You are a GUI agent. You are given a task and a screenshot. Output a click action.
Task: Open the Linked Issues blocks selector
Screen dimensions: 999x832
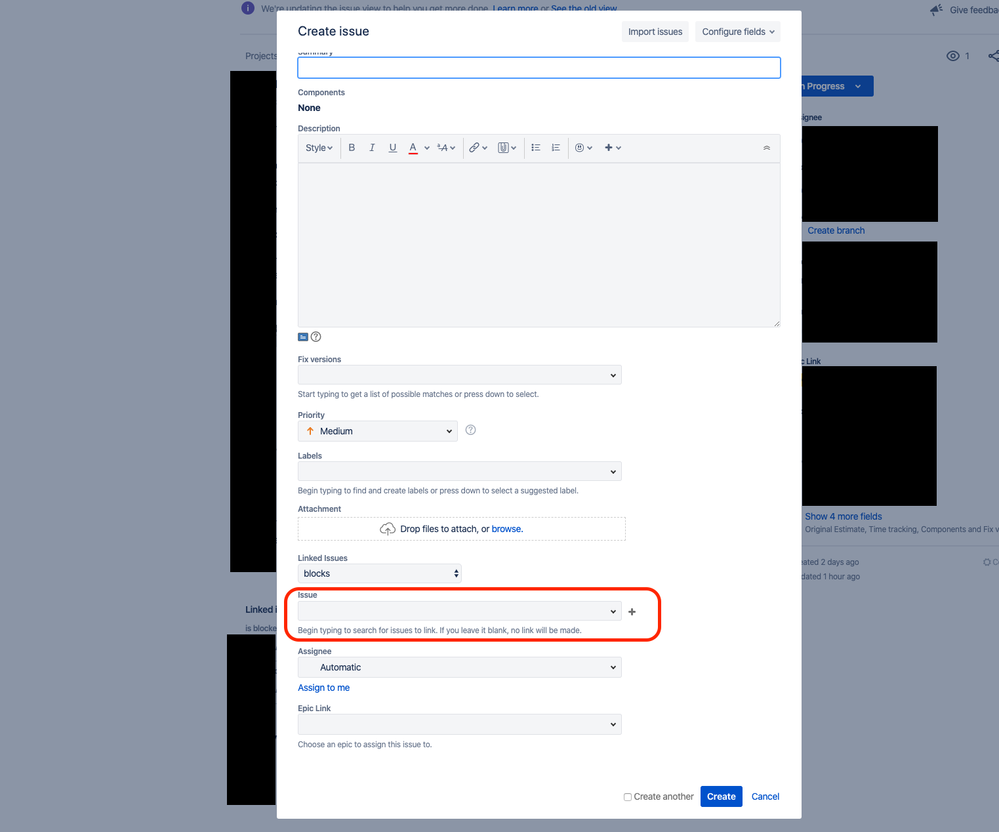[x=379, y=573]
